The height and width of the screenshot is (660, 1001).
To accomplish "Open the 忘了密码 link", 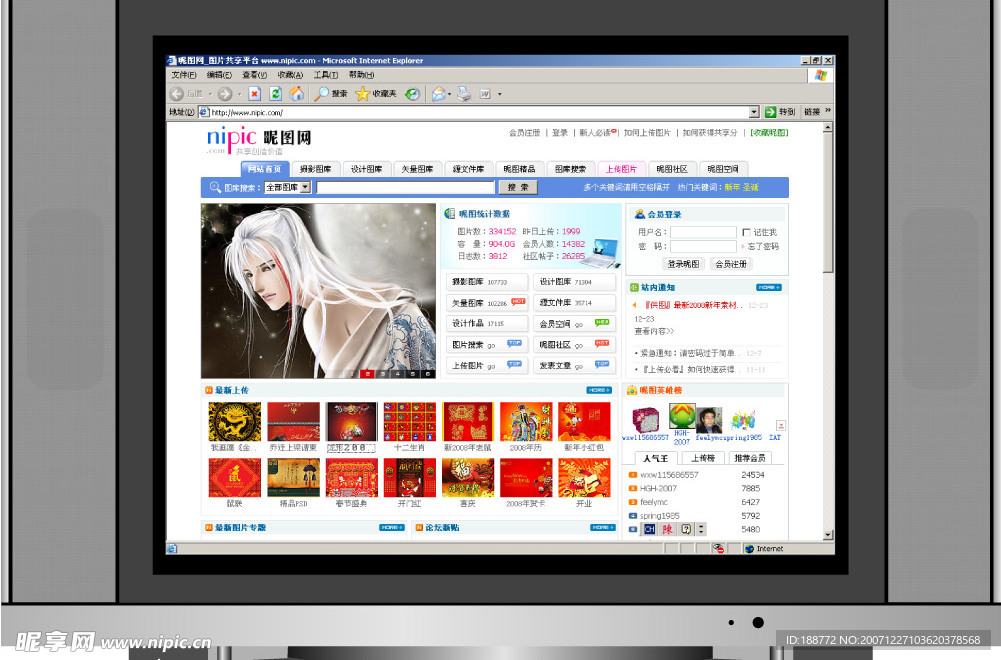I will pos(763,246).
